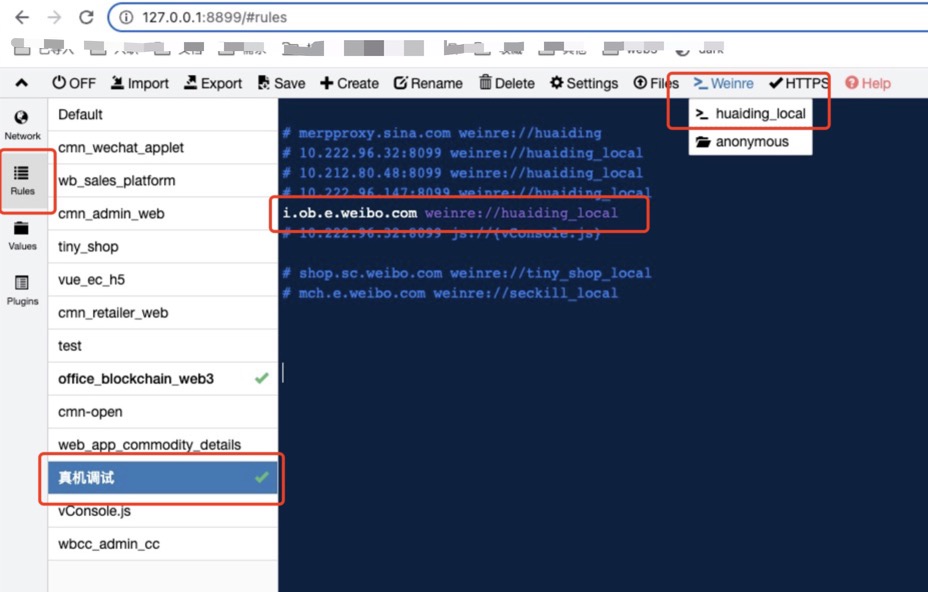Click the browser address bar
The height and width of the screenshot is (592, 928).
pos(500,17)
